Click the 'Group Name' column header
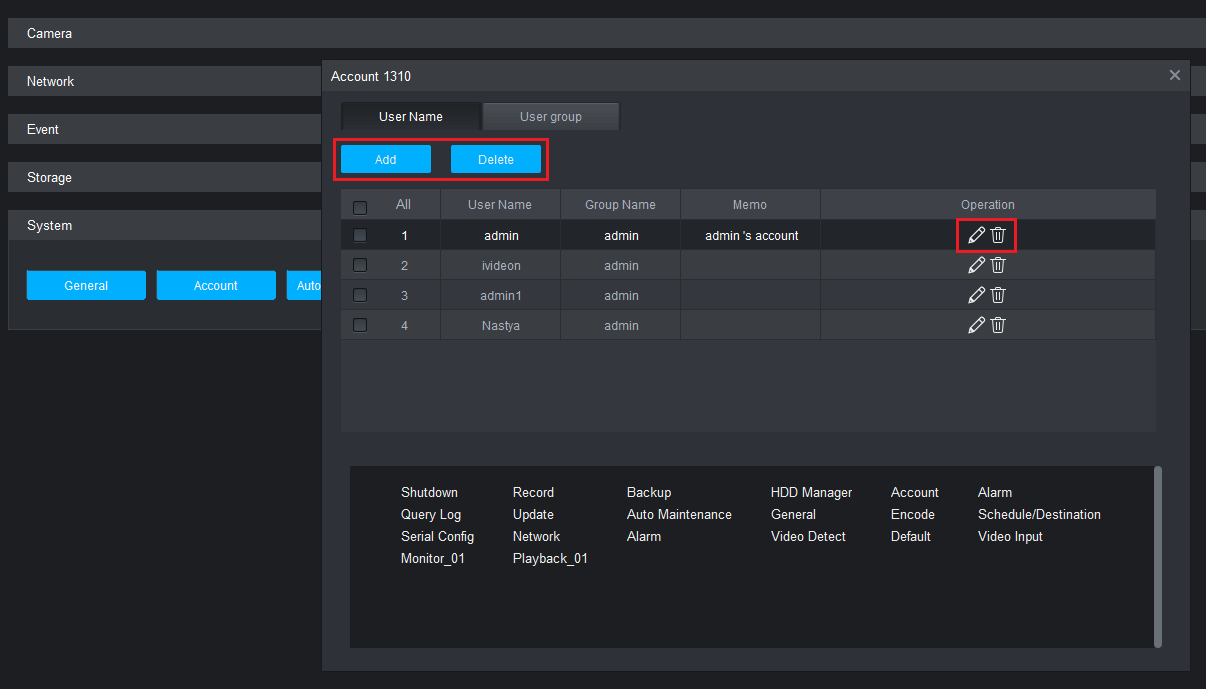The height and width of the screenshot is (689, 1206). tap(621, 204)
